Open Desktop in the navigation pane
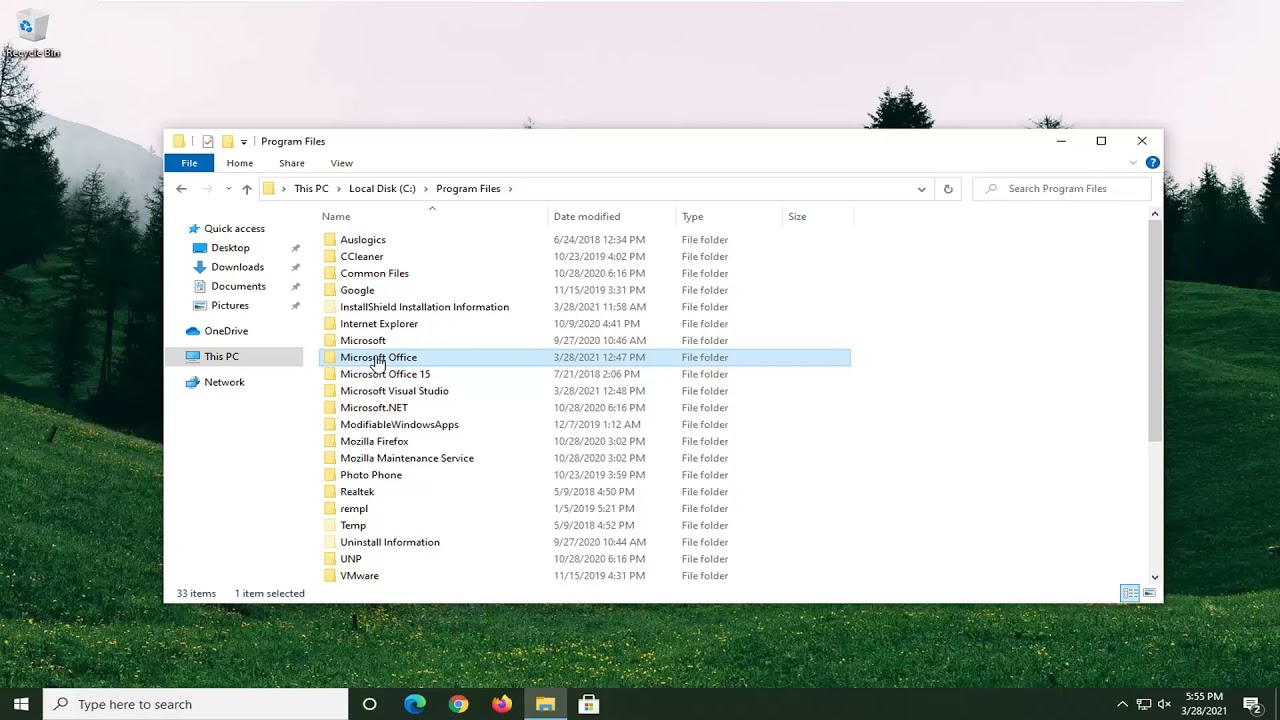This screenshot has width=1280, height=720. (230, 248)
